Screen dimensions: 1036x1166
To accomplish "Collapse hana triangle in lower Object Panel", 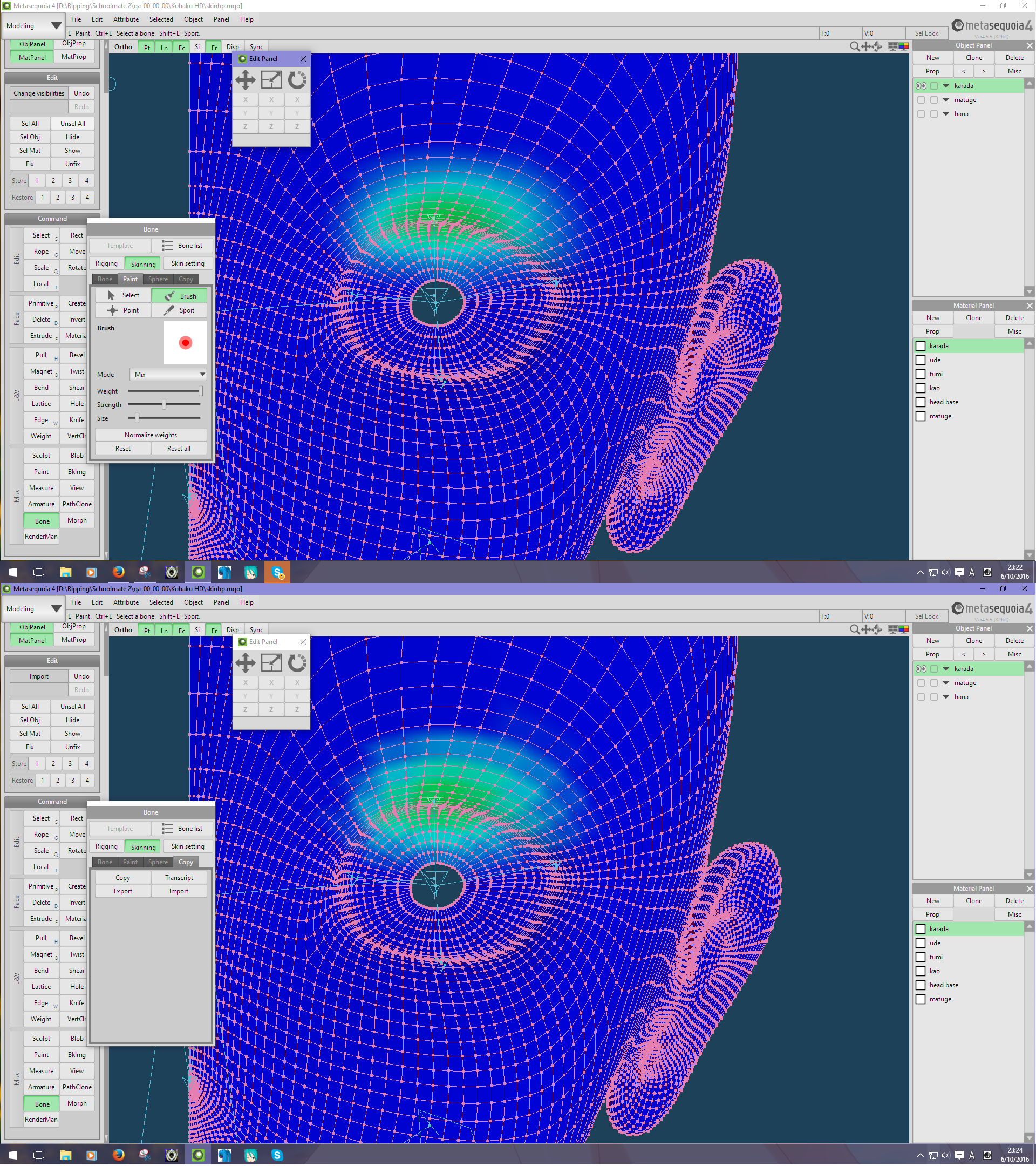I will pyautogui.click(x=946, y=697).
